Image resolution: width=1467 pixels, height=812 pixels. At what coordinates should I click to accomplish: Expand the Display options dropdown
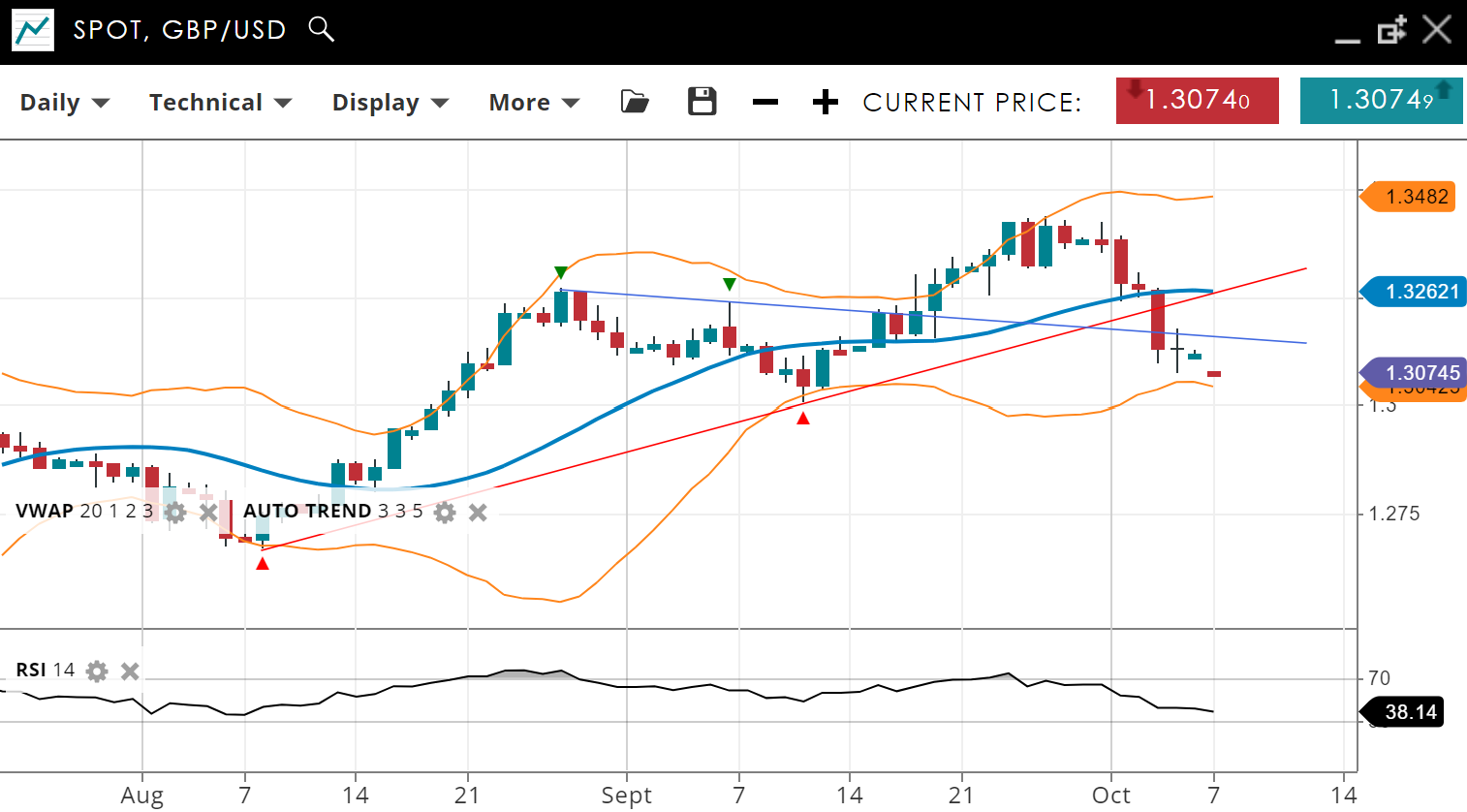click(x=390, y=103)
